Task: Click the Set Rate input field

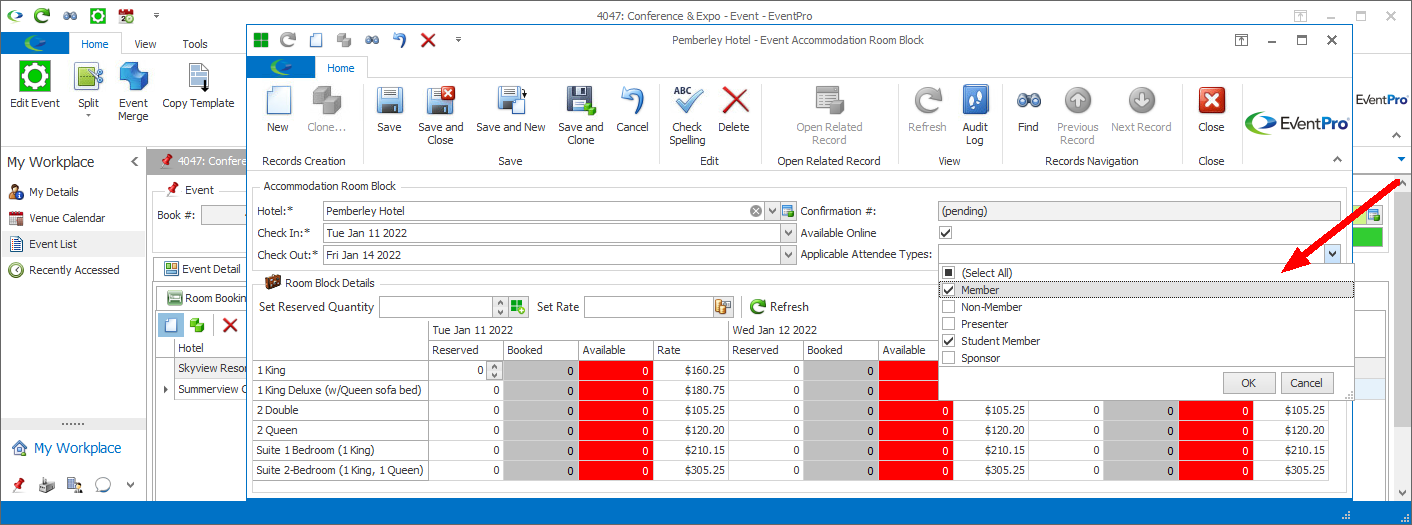Action: click(648, 307)
